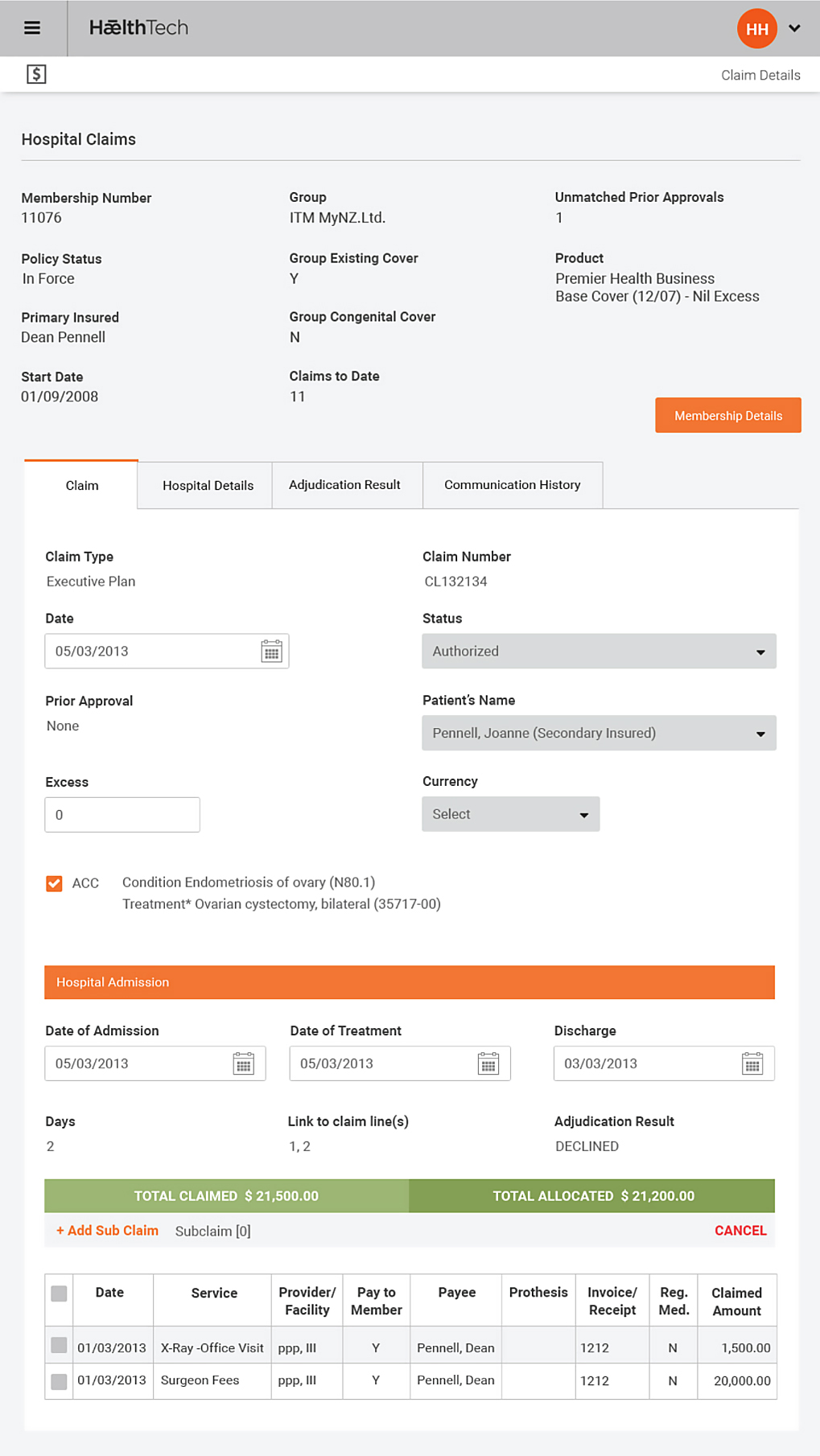Viewport: 820px width, 1456px height.
Task: Open the hamburger navigation menu
Action: (x=32, y=28)
